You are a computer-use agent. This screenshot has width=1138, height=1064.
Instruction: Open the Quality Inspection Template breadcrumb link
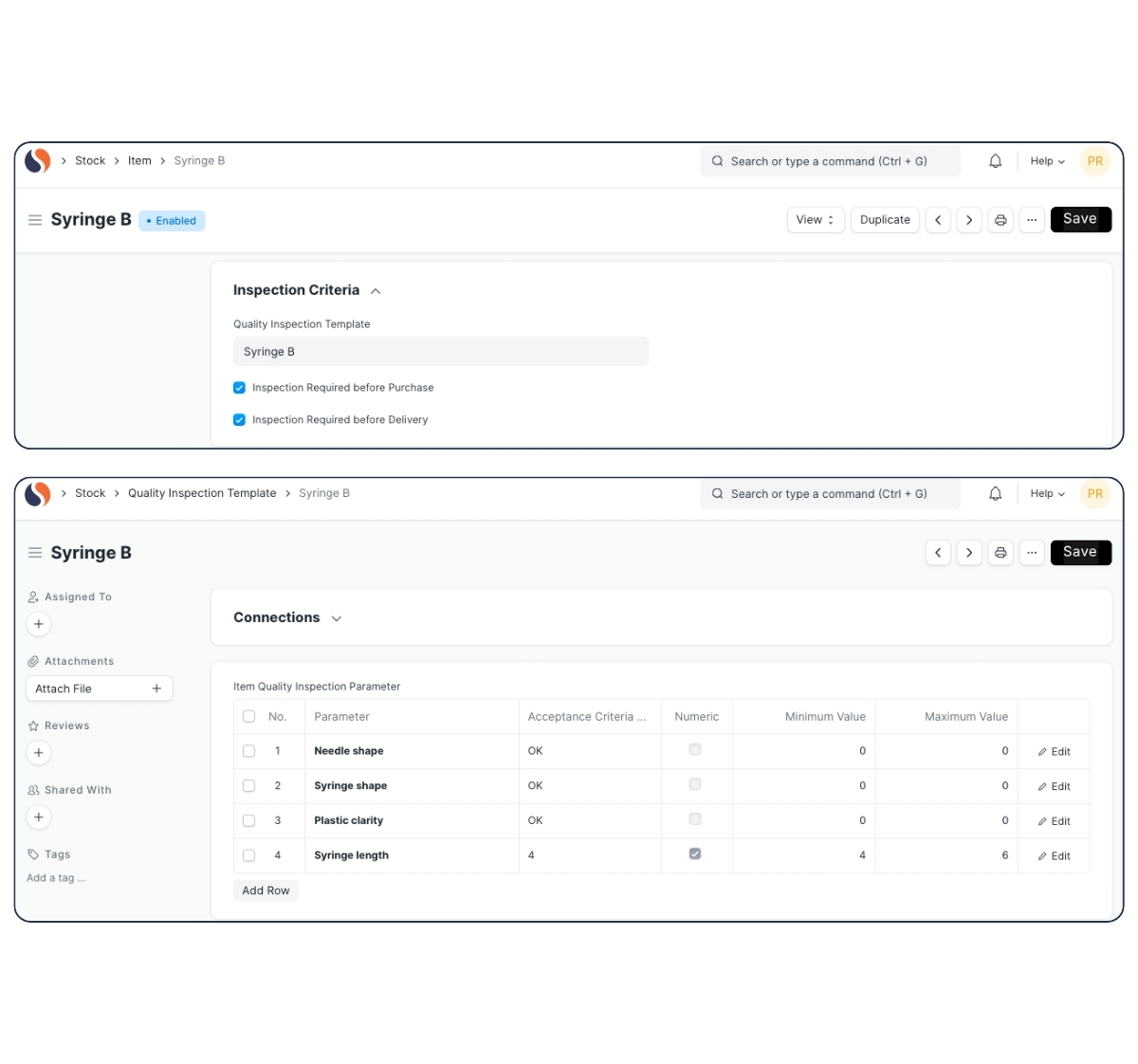[202, 494]
